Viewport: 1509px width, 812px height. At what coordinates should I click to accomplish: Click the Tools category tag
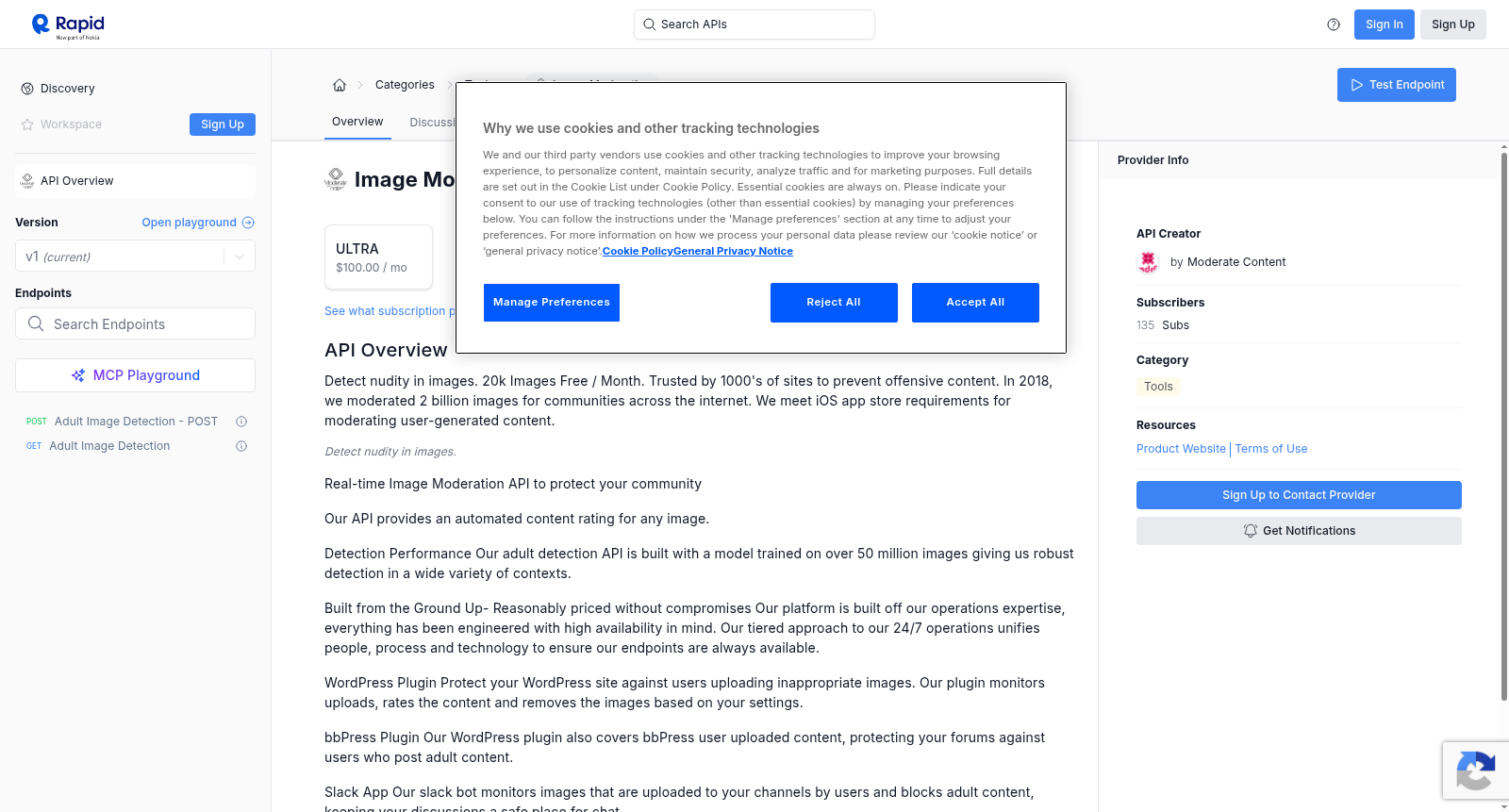1158,387
